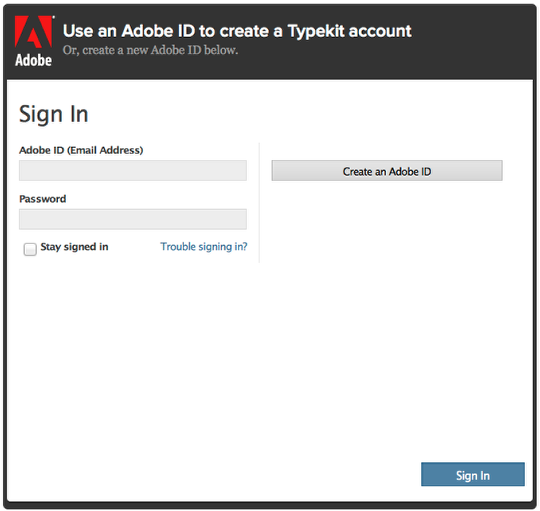Screen dimensions: 540x511
Task: Enable staying signed in via the checkbox
Action: (30, 249)
